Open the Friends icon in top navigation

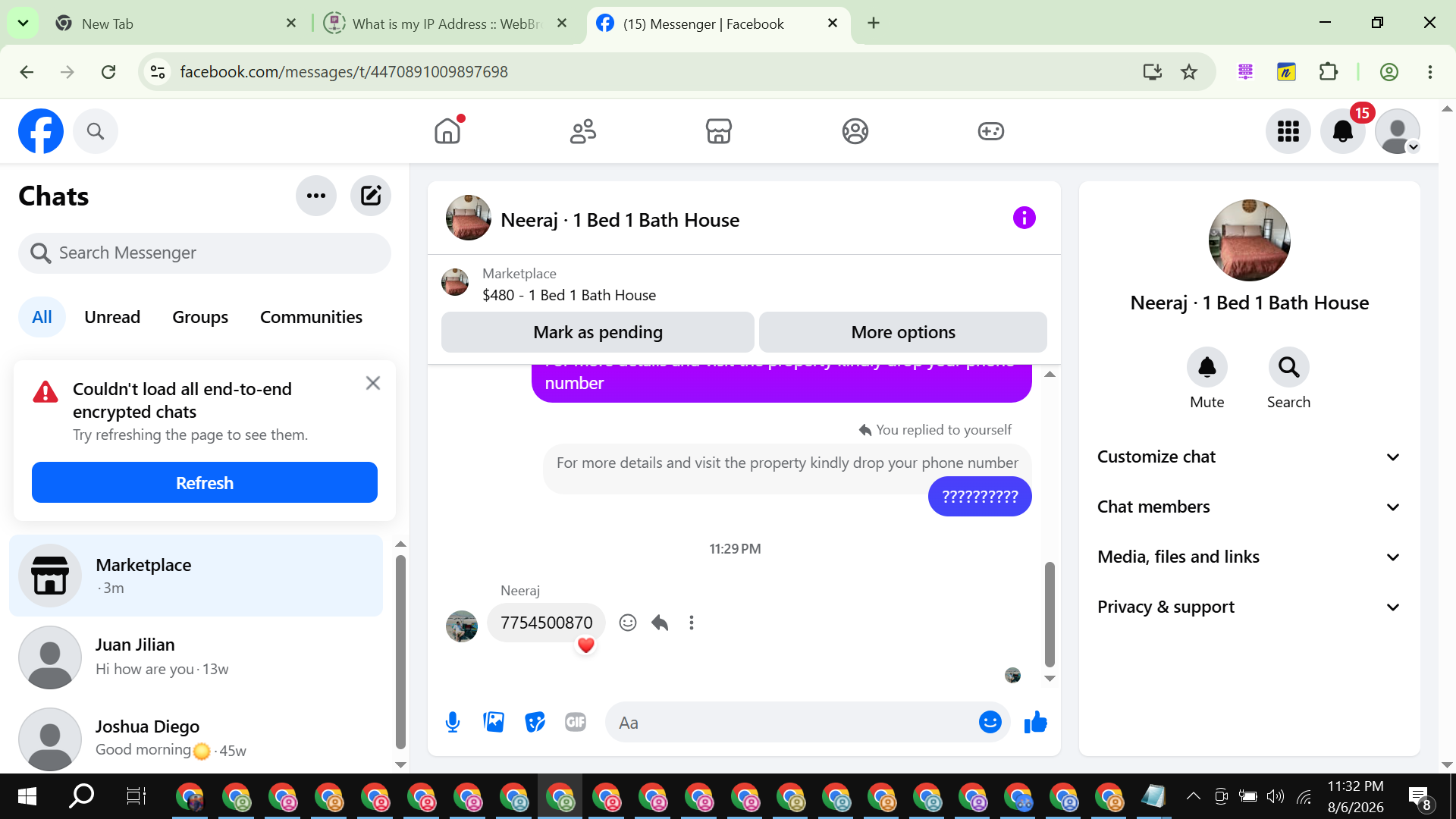click(583, 131)
